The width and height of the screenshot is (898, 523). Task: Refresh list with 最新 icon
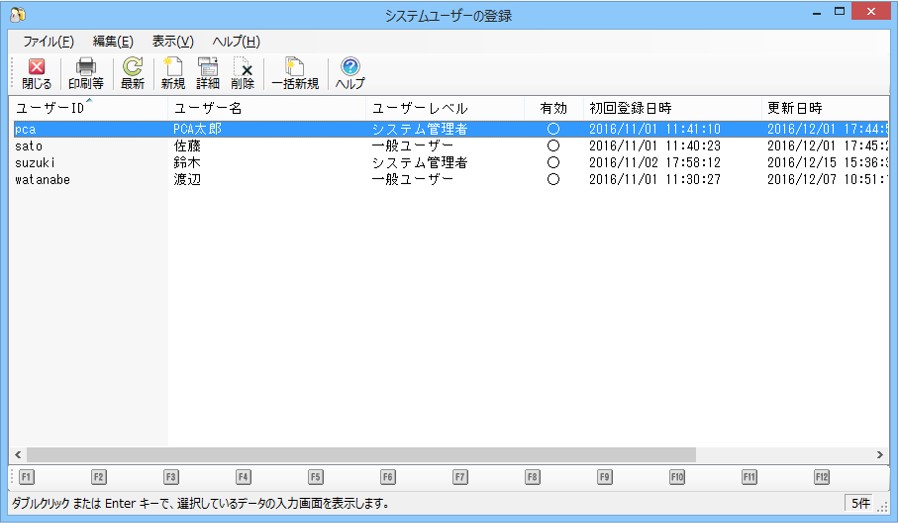click(x=132, y=73)
